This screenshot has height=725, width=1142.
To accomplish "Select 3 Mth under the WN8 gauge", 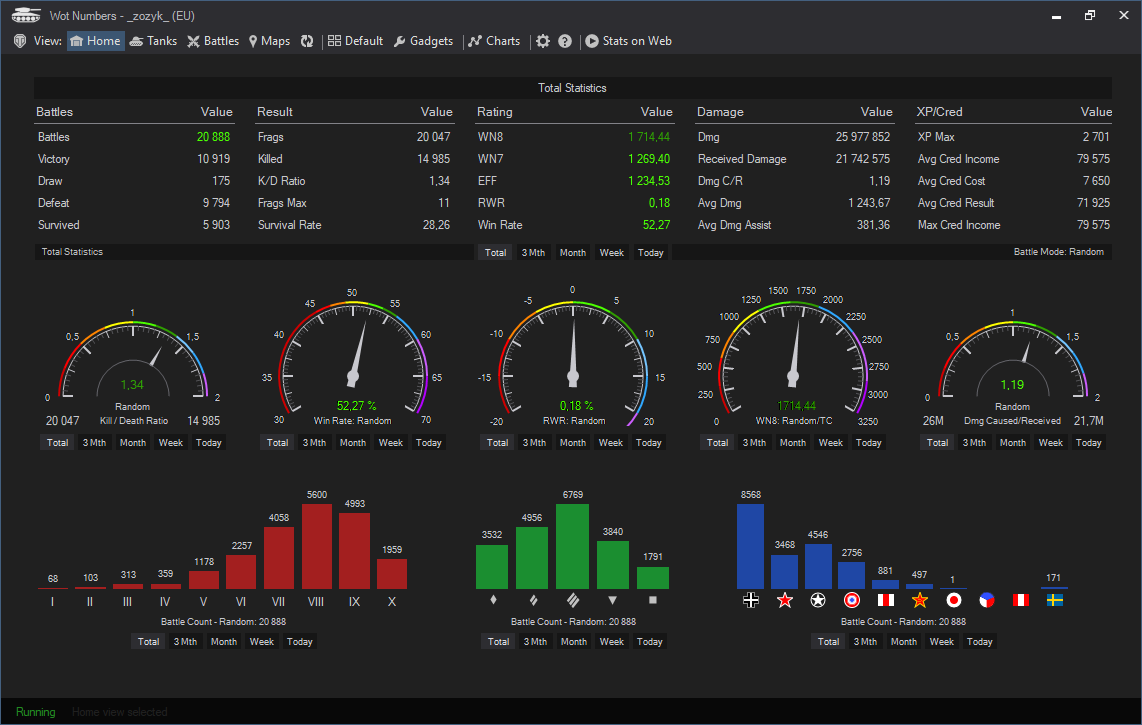I will [754, 442].
